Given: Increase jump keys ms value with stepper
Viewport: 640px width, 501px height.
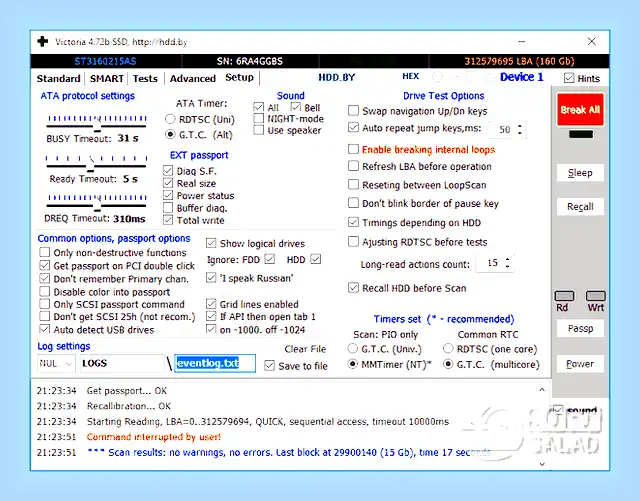Looking at the screenshot, I should (x=520, y=126).
